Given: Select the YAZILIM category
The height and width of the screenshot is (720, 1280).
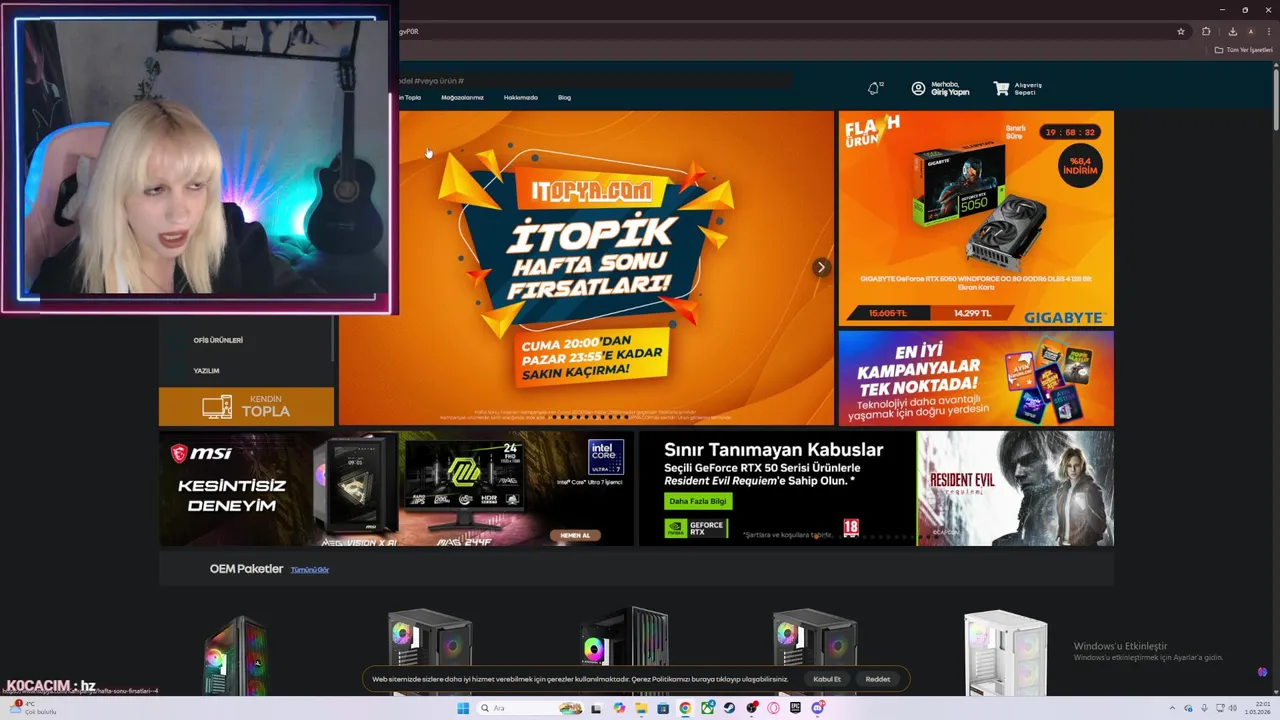Looking at the screenshot, I should [206, 371].
